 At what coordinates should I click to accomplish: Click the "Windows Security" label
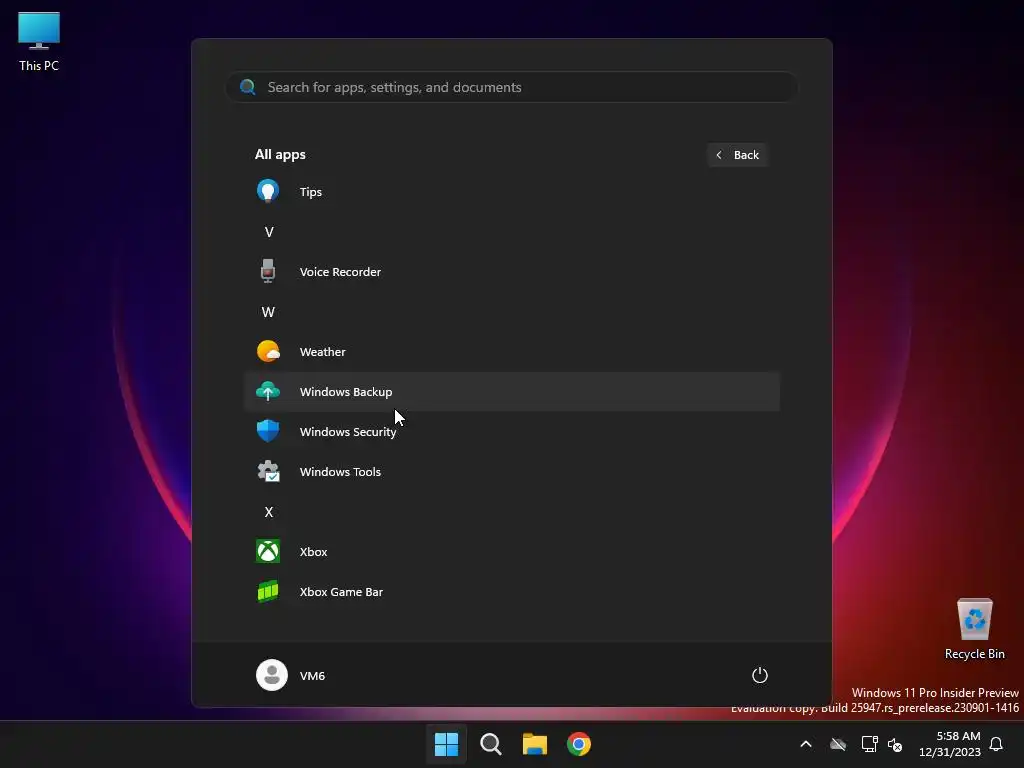[x=348, y=432]
